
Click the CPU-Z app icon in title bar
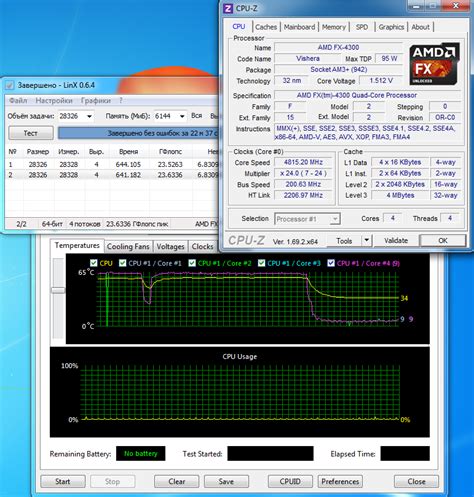point(228,8)
